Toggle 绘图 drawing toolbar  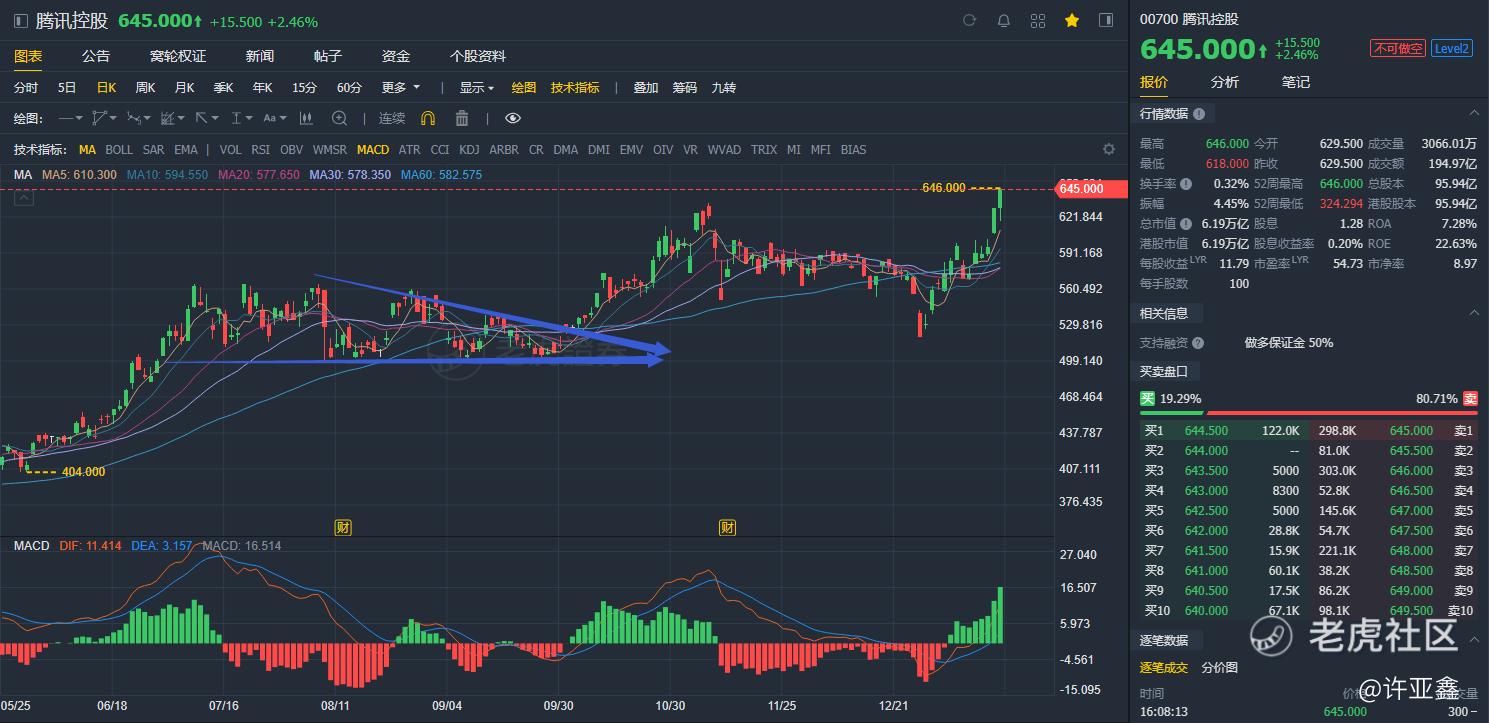pyautogui.click(x=524, y=88)
